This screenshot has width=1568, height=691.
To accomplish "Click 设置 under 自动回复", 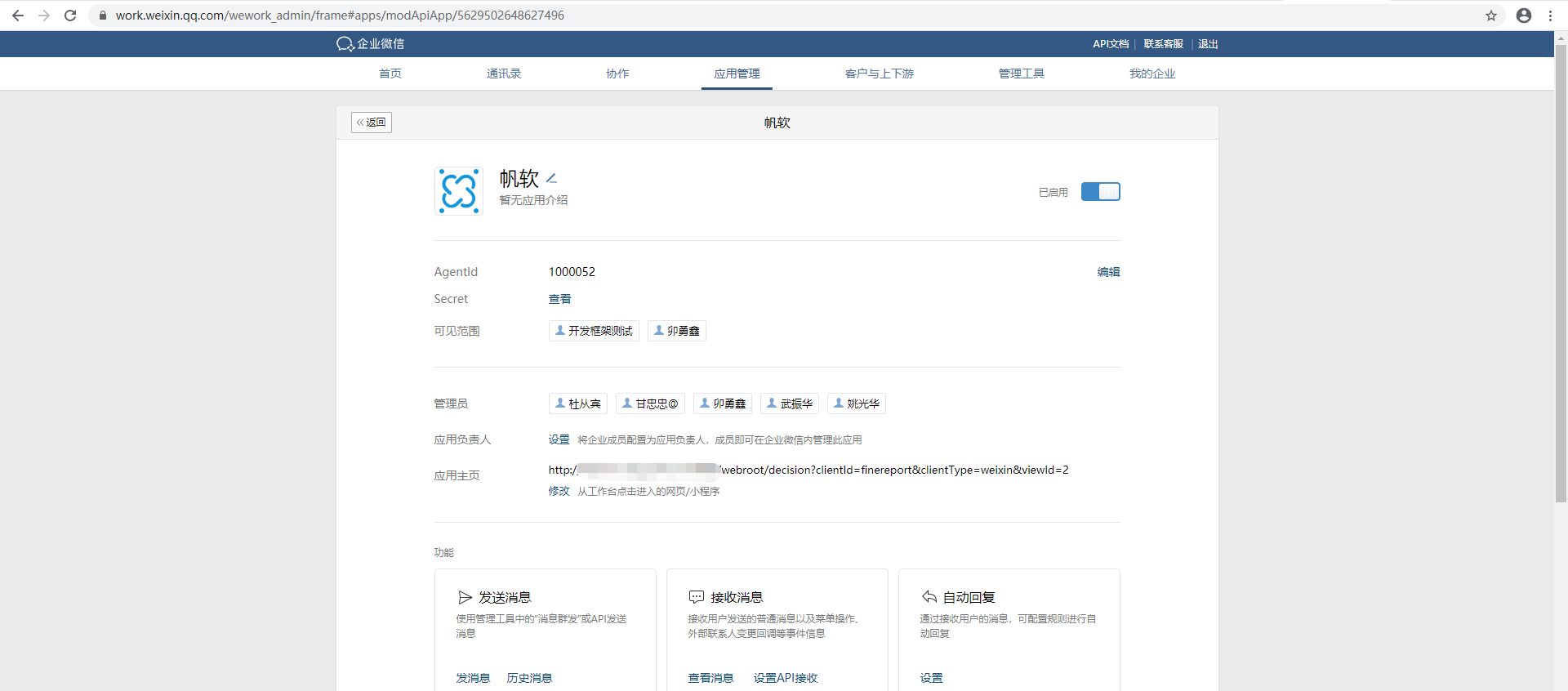I will pos(931,678).
